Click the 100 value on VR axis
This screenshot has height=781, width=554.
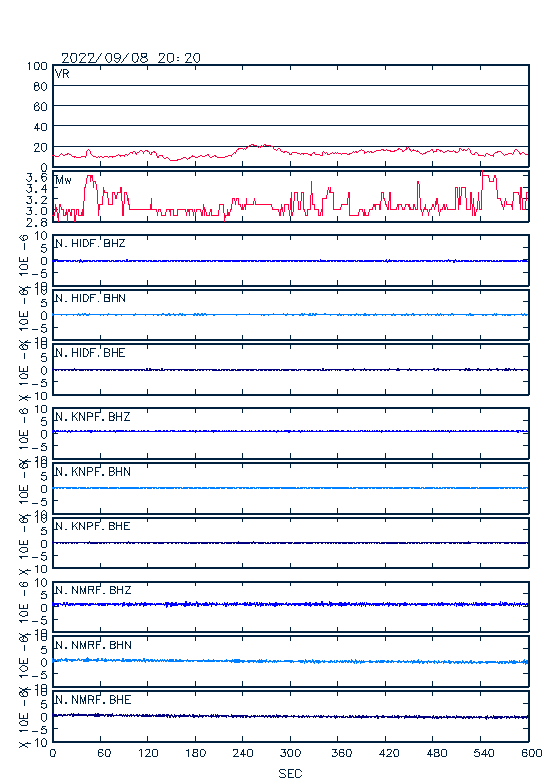pyautogui.click(x=37, y=66)
